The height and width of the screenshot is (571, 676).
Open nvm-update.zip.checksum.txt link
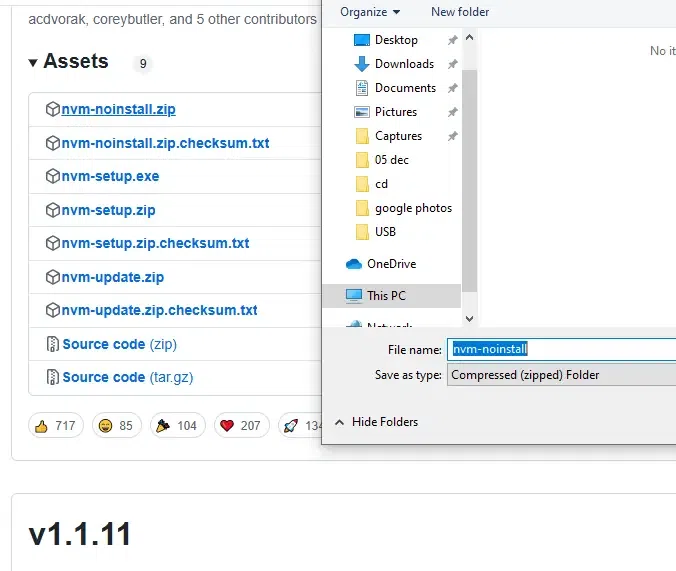[x=159, y=310]
